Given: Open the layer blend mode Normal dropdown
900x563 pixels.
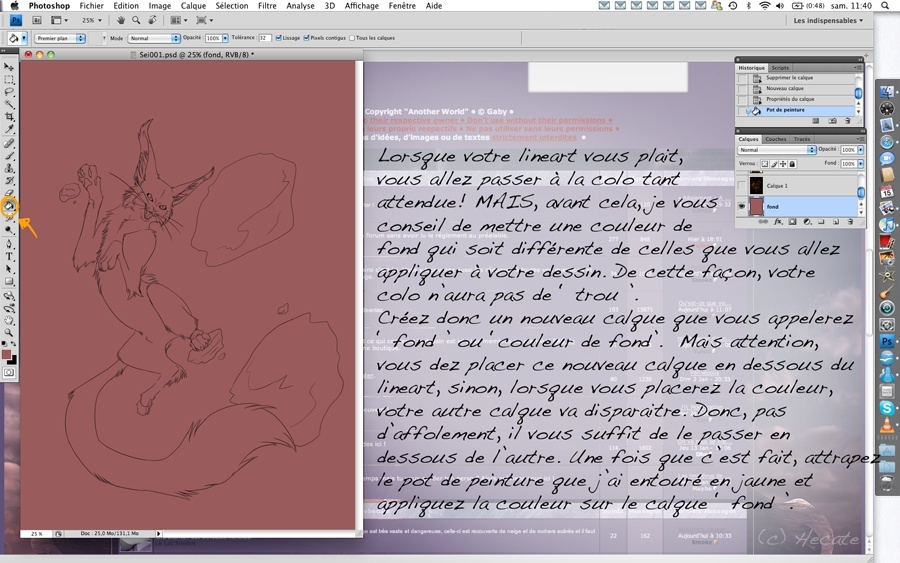Looking at the screenshot, I should tap(777, 150).
